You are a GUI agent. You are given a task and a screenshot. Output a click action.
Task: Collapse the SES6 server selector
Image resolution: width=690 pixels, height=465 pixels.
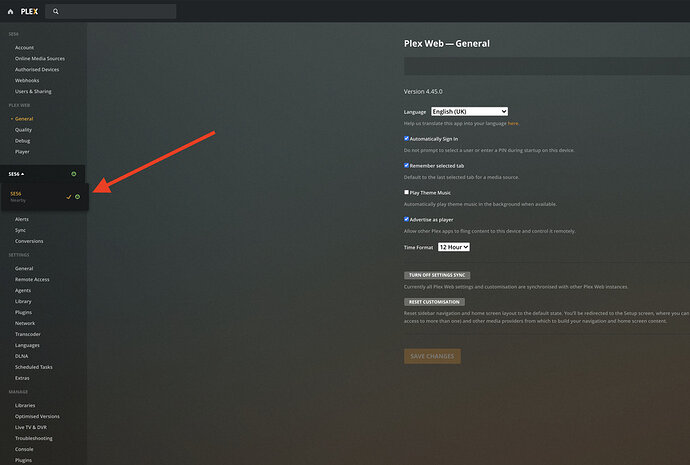tap(16, 174)
